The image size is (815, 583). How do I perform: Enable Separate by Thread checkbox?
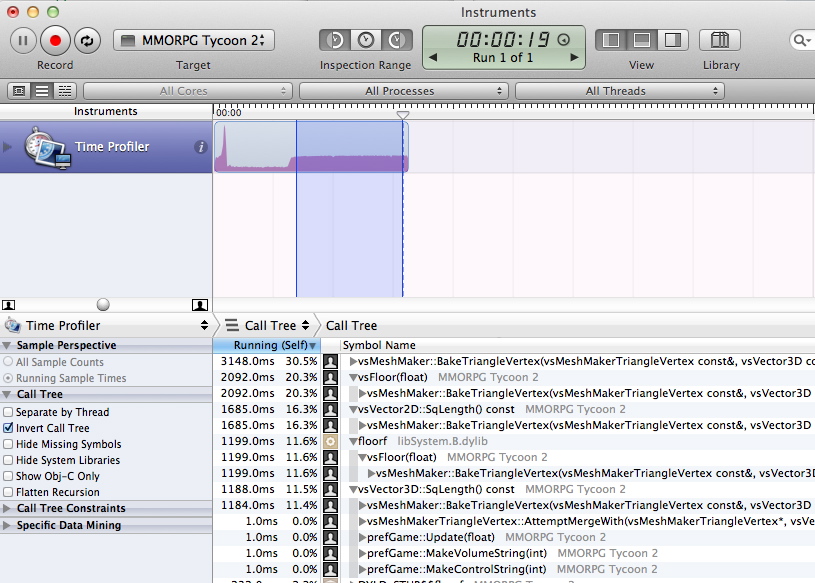pyautogui.click(x=8, y=412)
